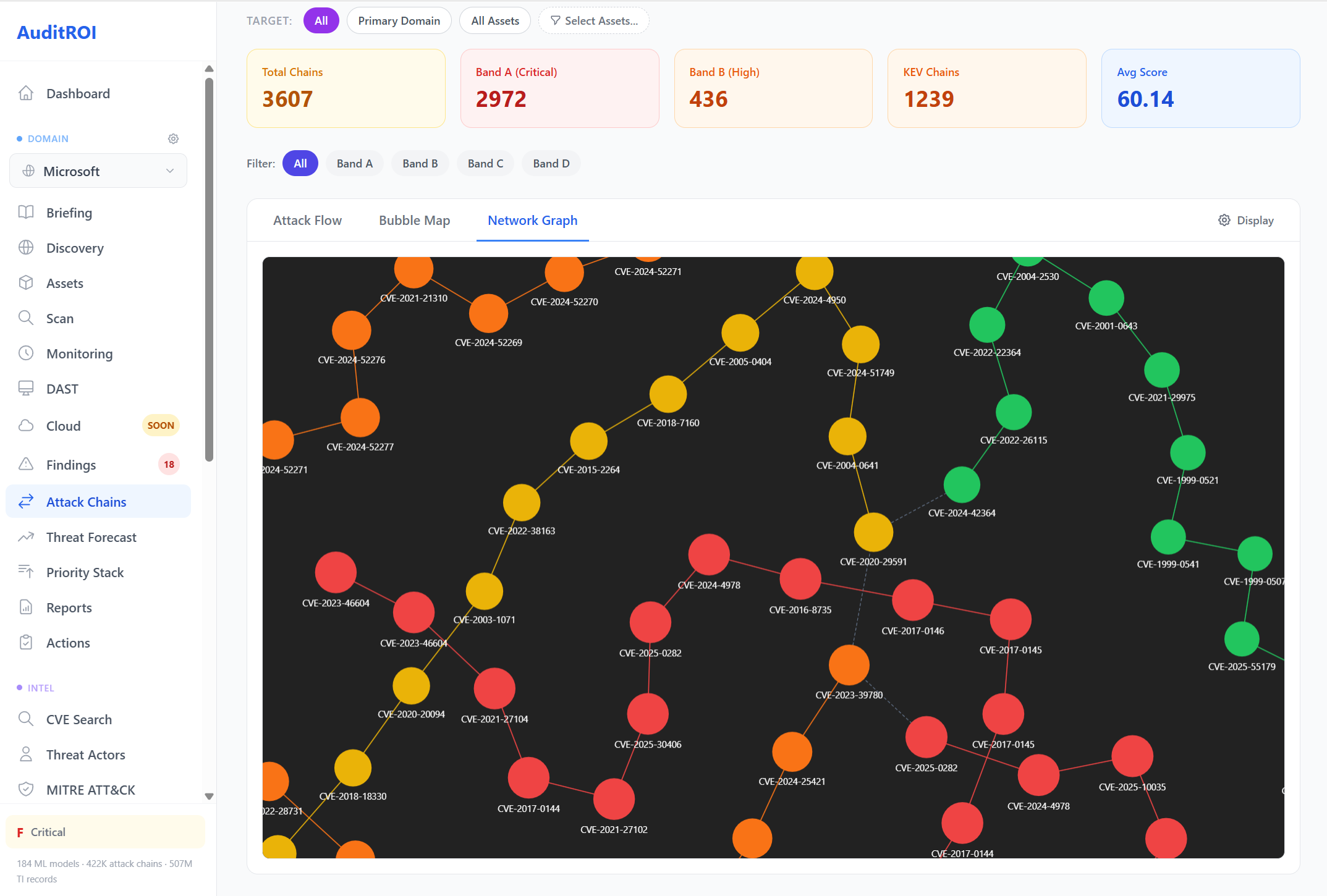Viewport: 1327px width, 896px height.
Task: Open the CVE Search page
Action: tap(80, 719)
